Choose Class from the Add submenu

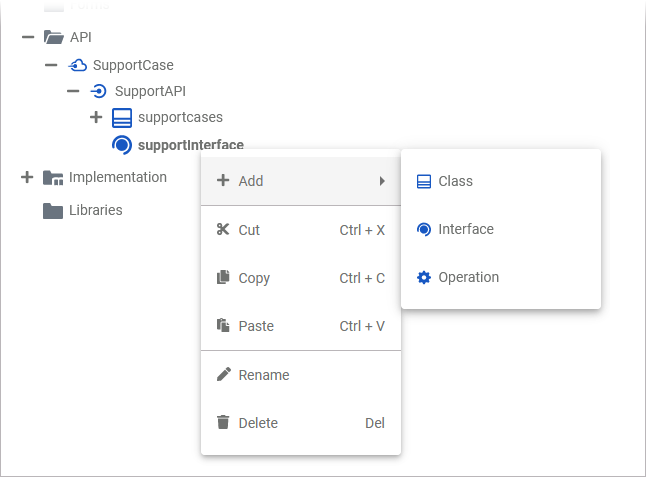(x=455, y=181)
